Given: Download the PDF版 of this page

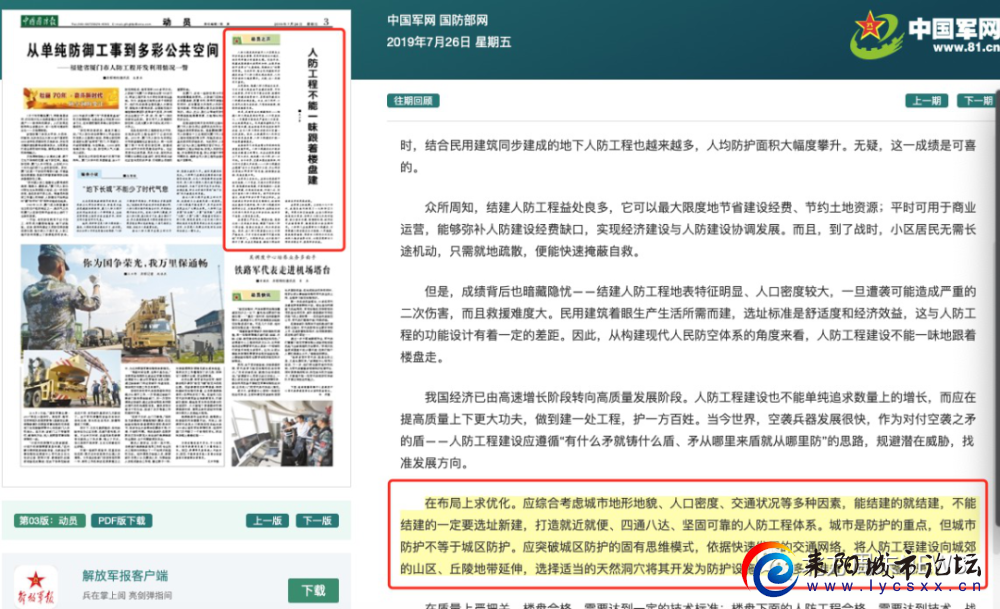Looking at the screenshot, I should coord(122,521).
